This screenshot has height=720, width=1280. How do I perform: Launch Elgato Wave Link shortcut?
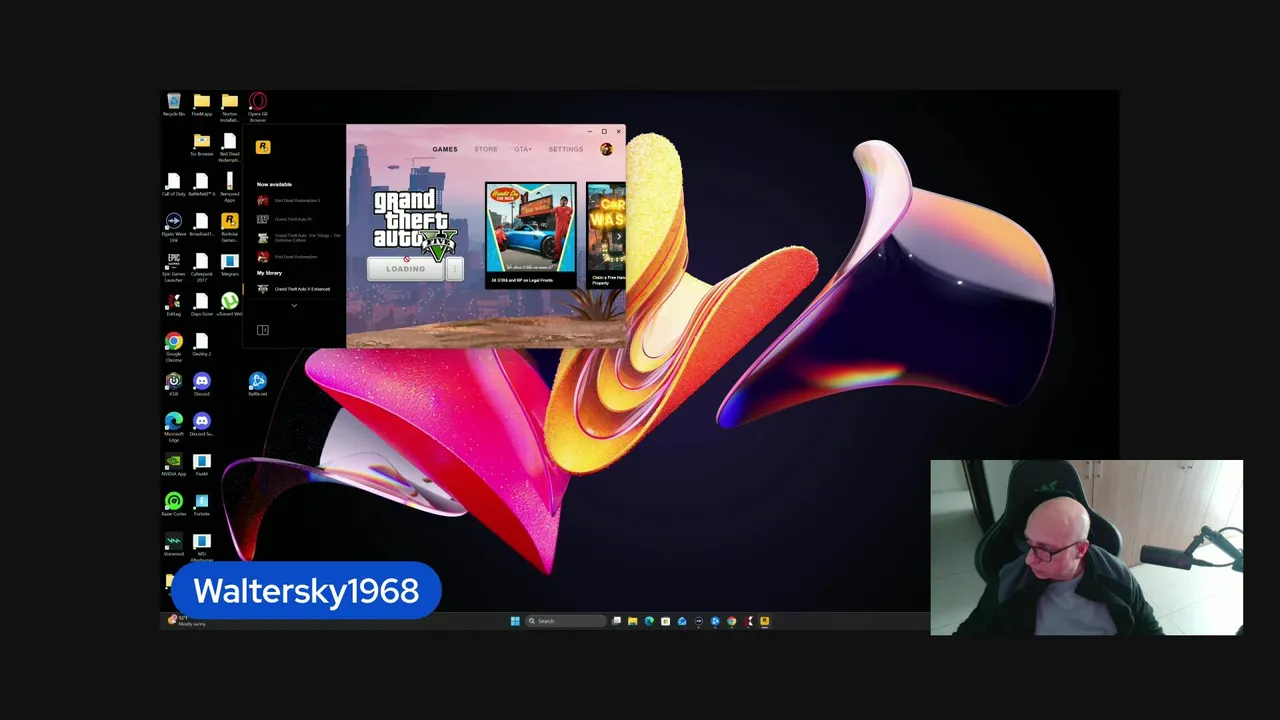pos(174,227)
